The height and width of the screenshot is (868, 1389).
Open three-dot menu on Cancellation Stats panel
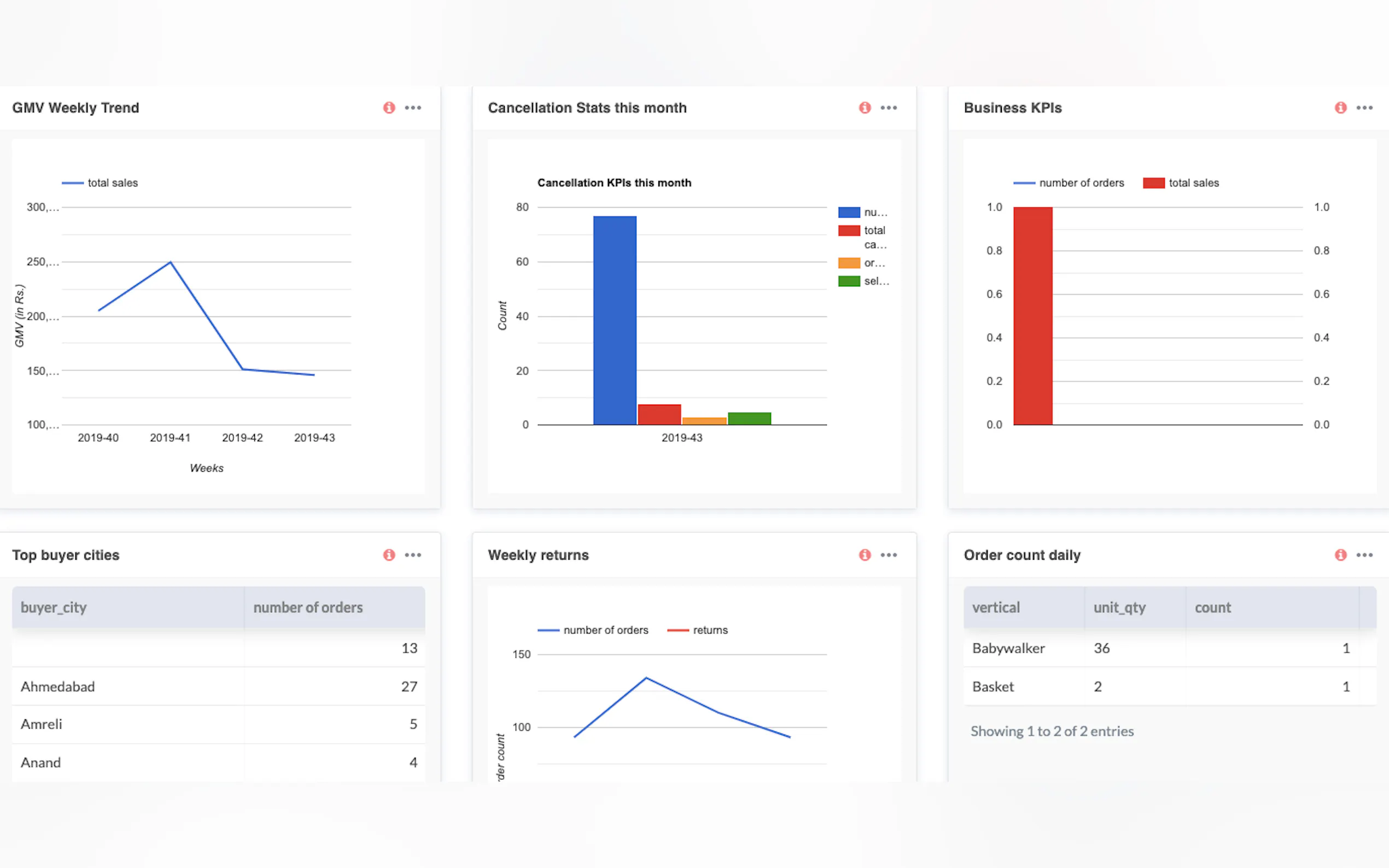[x=889, y=107]
